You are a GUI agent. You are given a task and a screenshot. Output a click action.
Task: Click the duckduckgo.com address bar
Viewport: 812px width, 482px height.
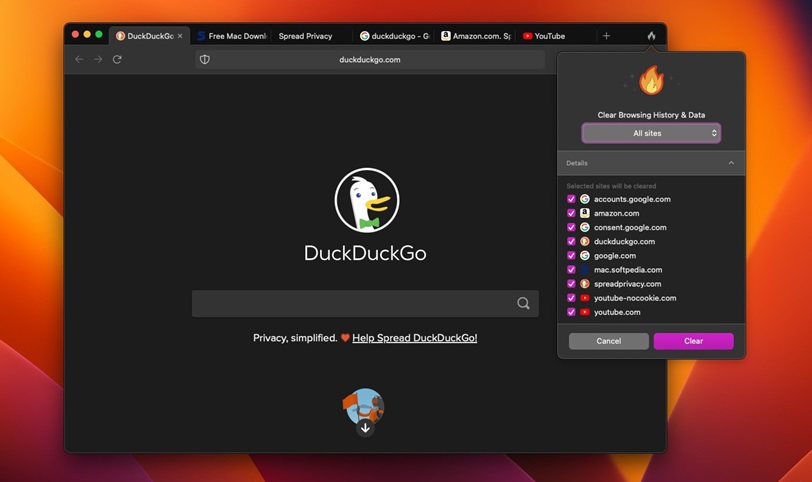tap(370, 60)
